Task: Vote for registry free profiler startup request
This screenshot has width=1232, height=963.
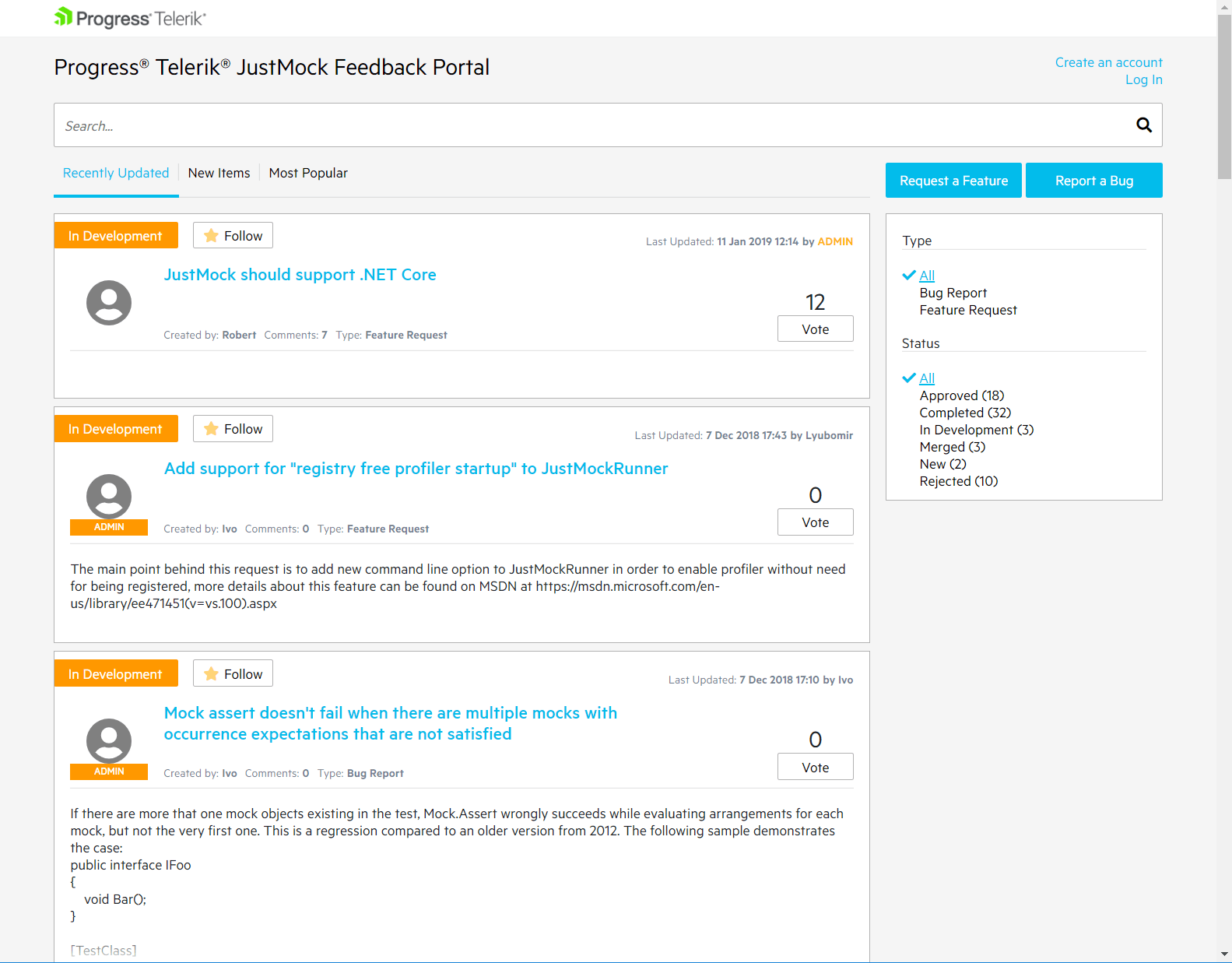Action: pos(815,522)
